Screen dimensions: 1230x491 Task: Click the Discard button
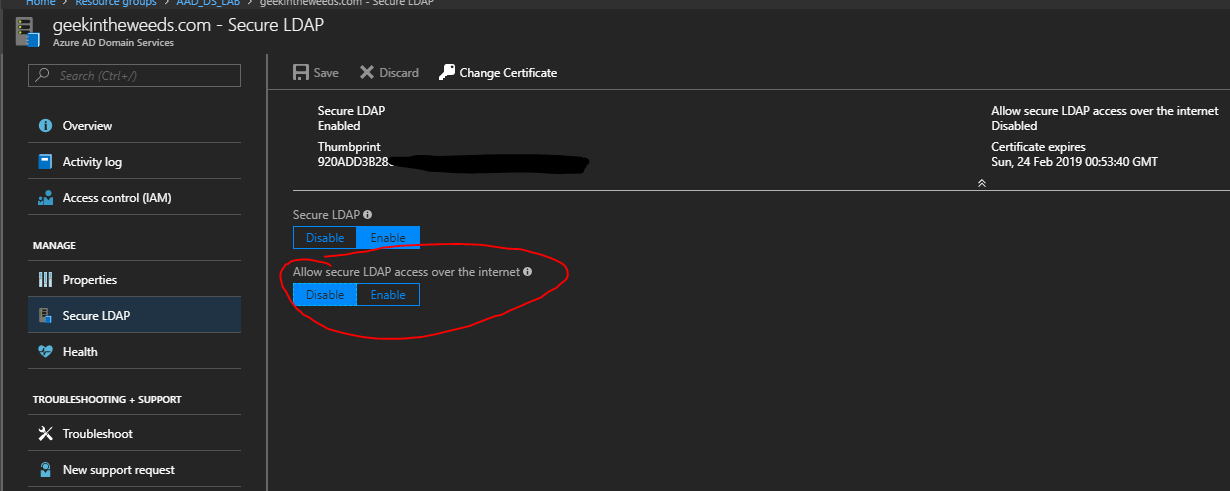tap(389, 73)
